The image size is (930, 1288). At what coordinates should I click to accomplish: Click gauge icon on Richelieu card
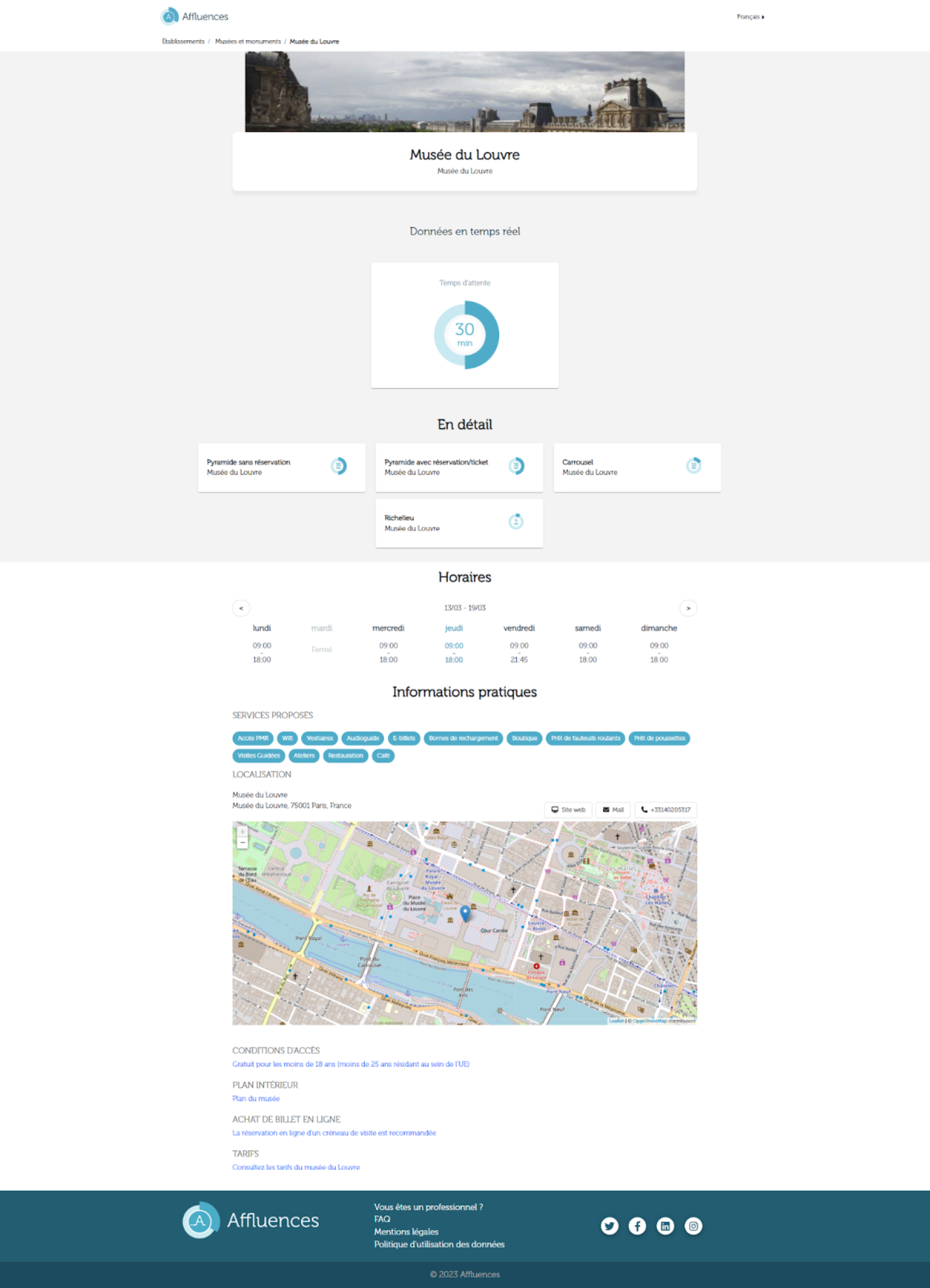click(516, 521)
